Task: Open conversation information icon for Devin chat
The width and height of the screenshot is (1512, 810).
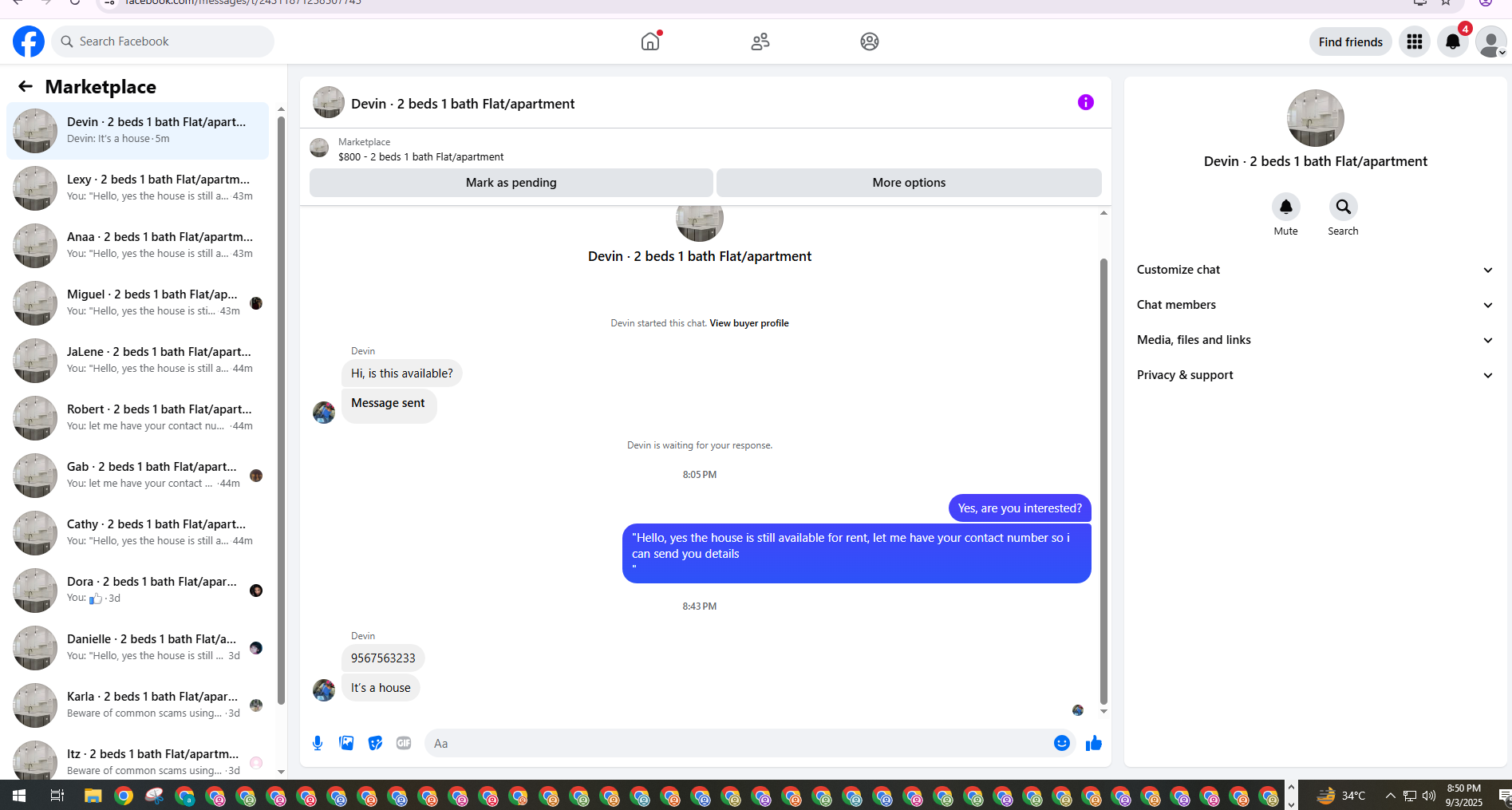Action: [x=1086, y=102]
